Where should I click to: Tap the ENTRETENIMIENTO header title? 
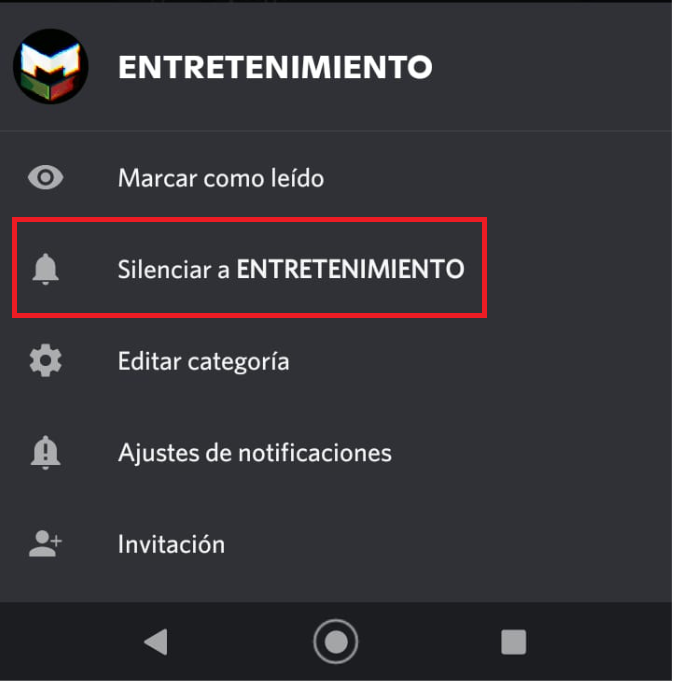coord(275,67)
